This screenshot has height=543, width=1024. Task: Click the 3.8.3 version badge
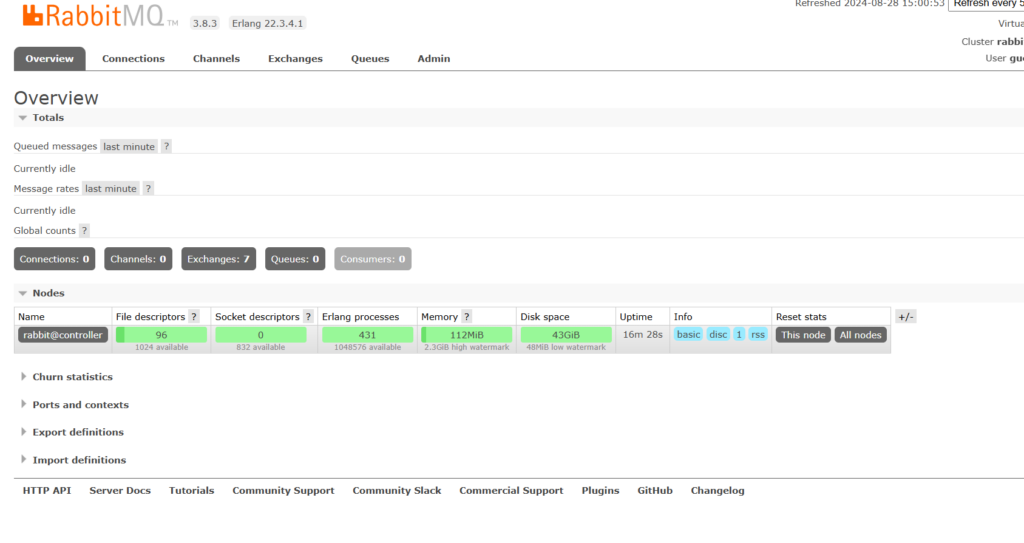tap(204, 24)
